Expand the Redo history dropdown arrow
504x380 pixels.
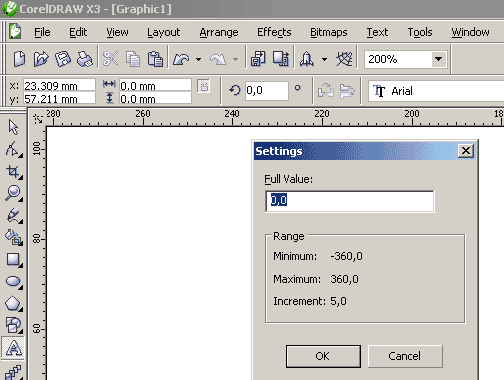pyautogui.click(x=235, y=60)
